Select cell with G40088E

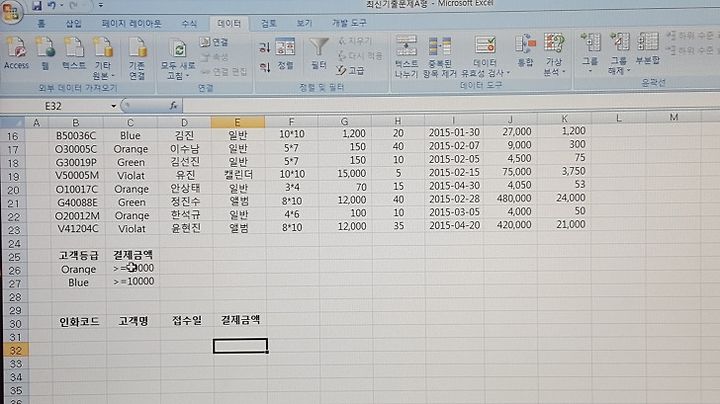pyautogui.click(x=77, y=202)
